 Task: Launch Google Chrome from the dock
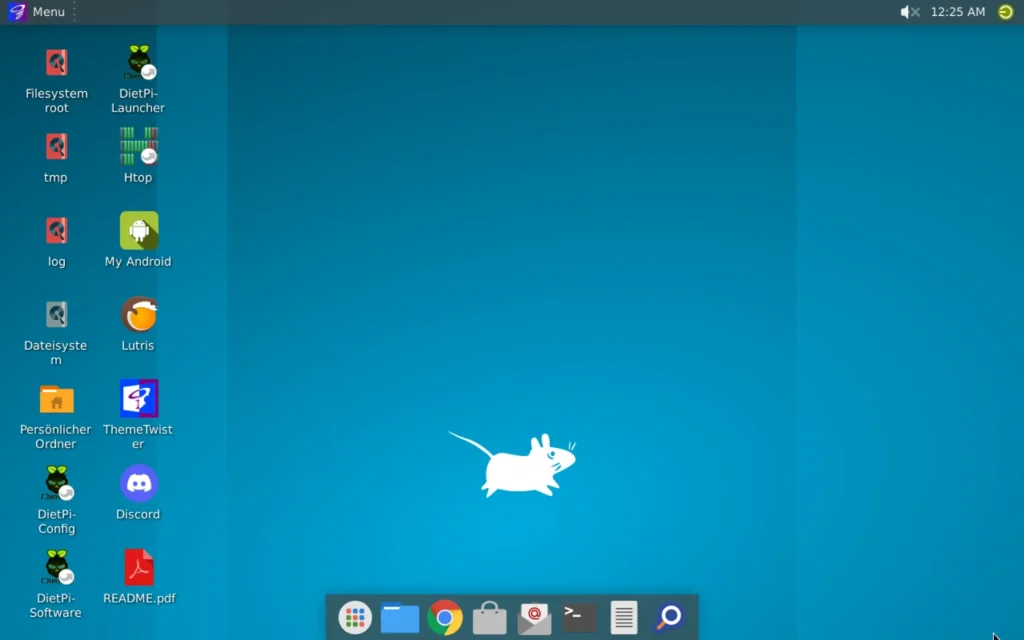click(x=445, y=618)
